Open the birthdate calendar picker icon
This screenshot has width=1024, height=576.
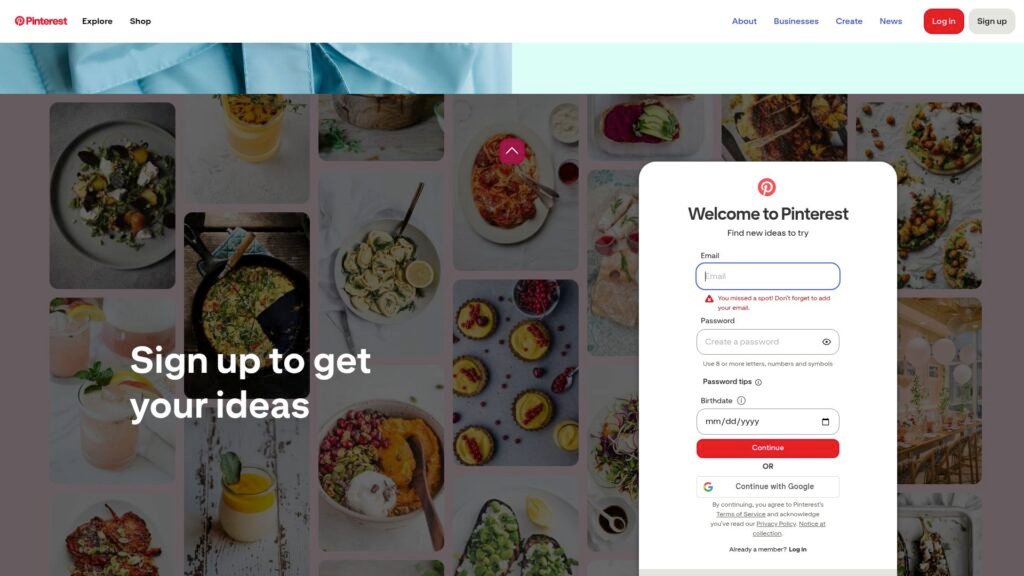pyautogui.click(x=825, y=422)
